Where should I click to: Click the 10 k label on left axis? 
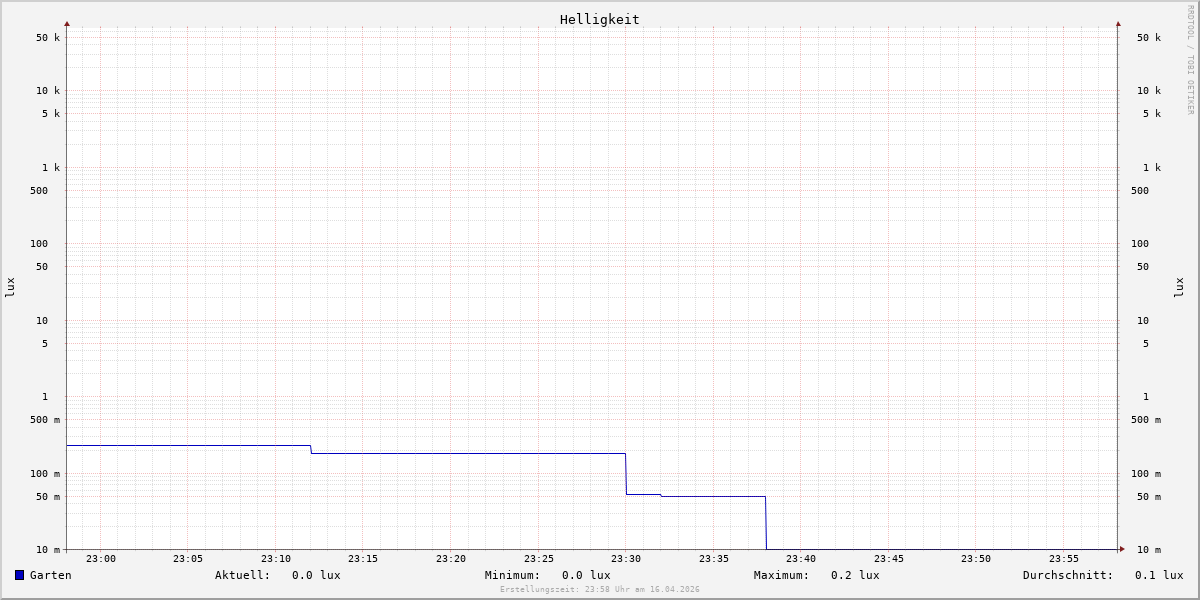[48, 91]
